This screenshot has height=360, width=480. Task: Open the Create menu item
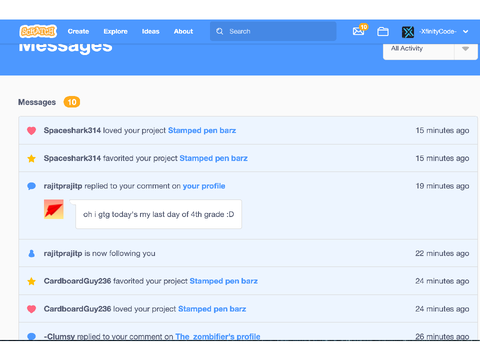point(78,31)
